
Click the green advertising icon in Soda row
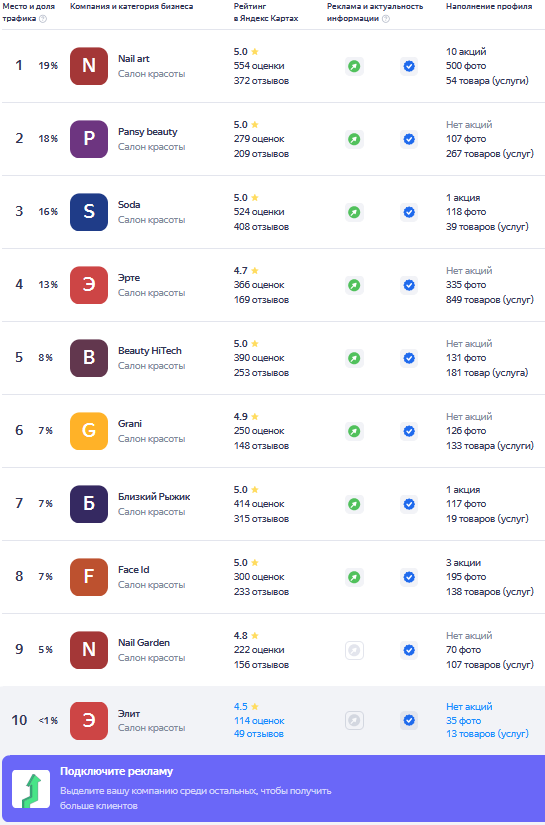pyautogui.click(x=355, y=212)
